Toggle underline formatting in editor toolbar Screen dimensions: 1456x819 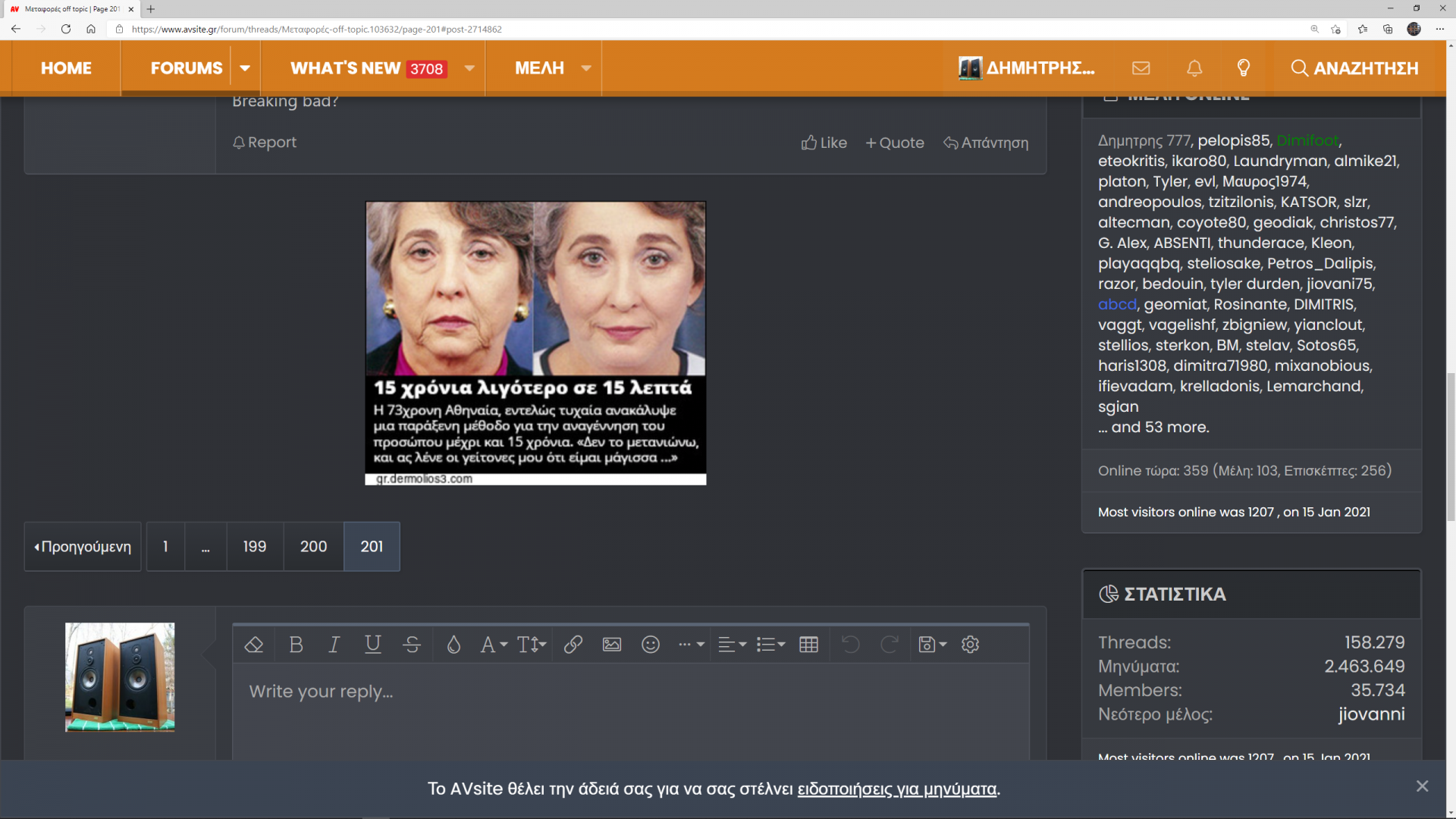point(372,645)
